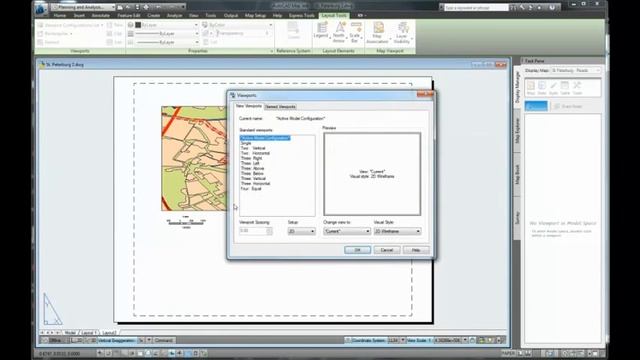Open the Map Book side tab
This screenshot has height=360, width=640.
point(517,174)
